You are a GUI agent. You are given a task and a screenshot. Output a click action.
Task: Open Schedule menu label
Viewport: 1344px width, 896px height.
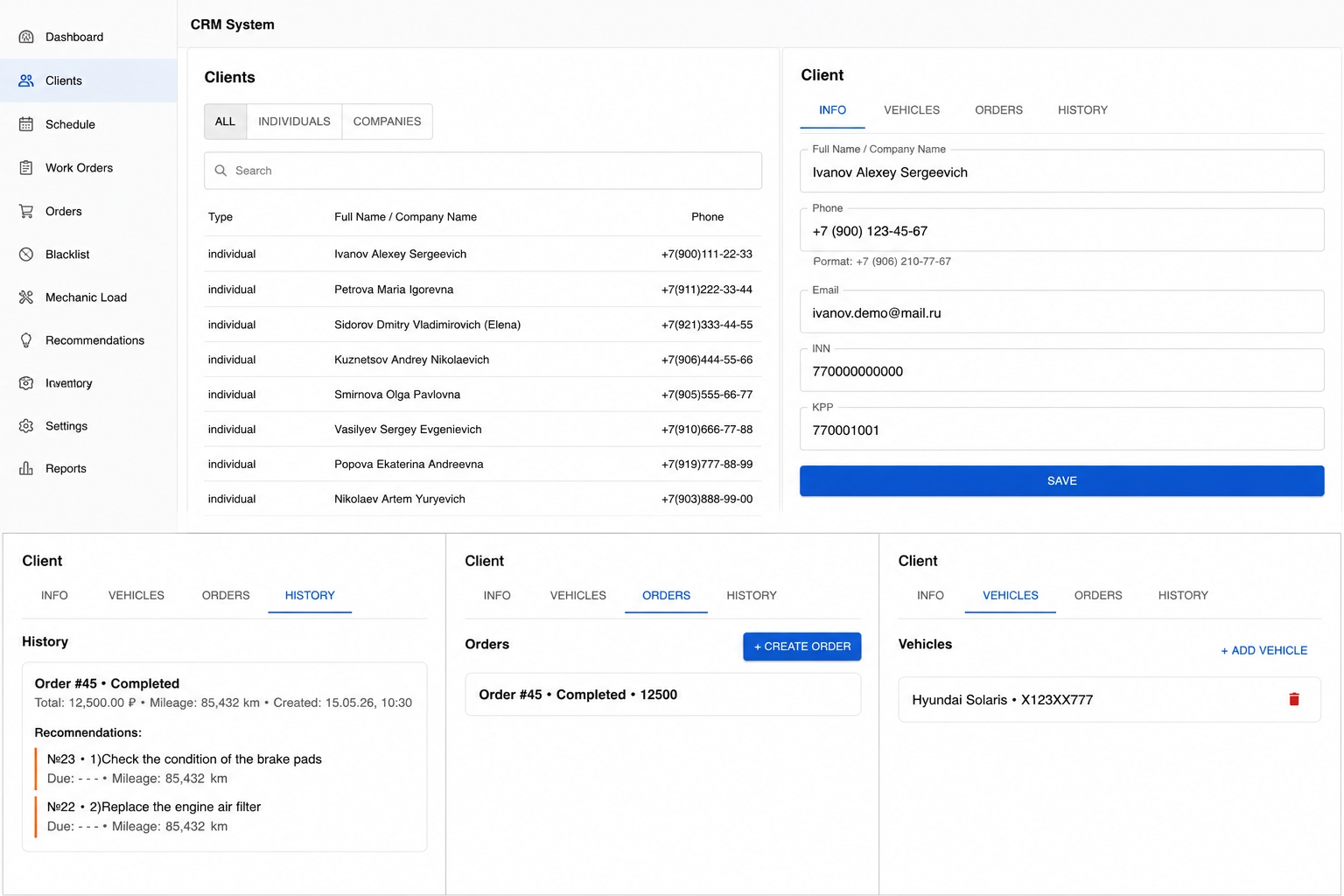tap(70, 124)
